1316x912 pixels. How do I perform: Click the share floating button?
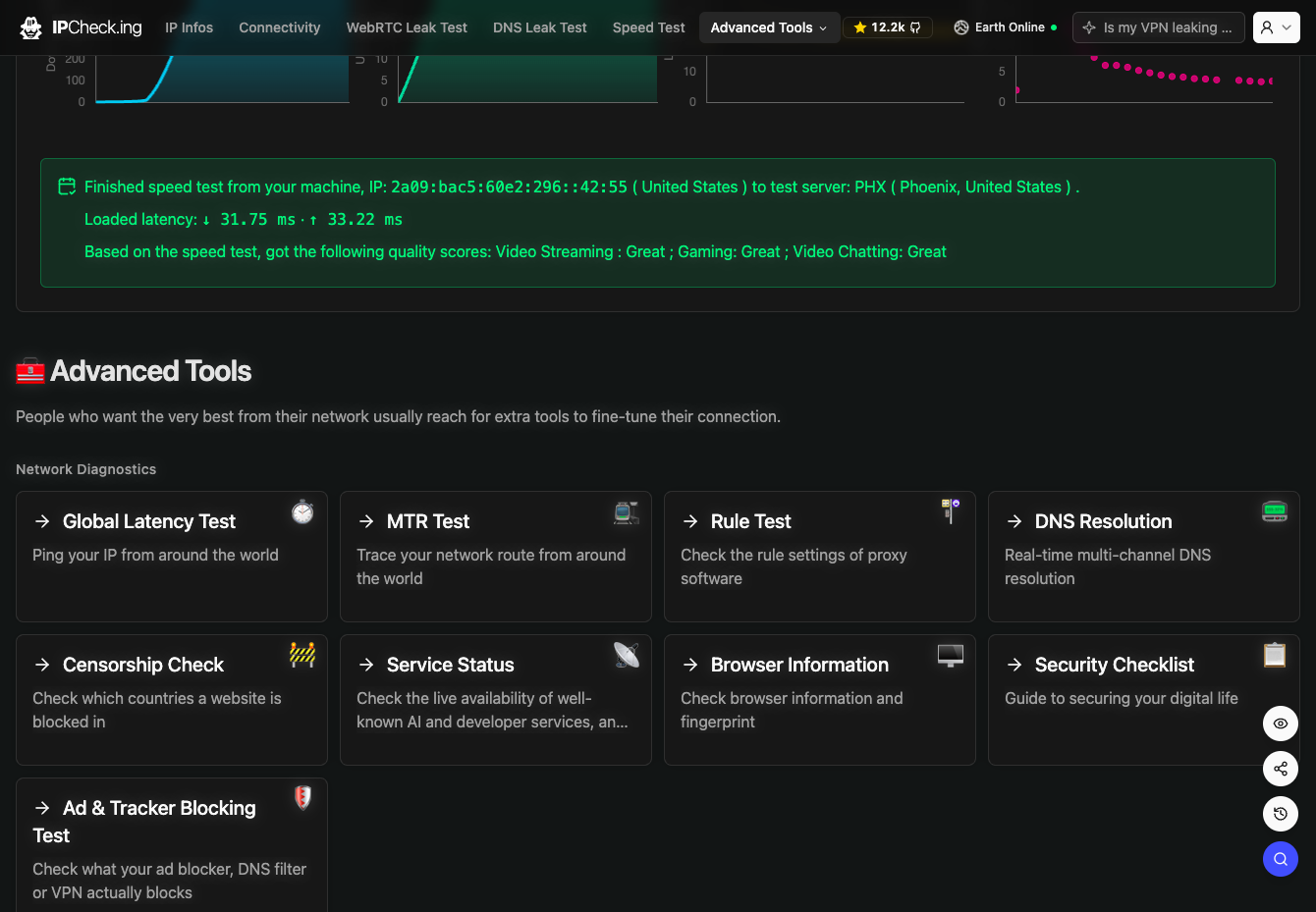1281,769
